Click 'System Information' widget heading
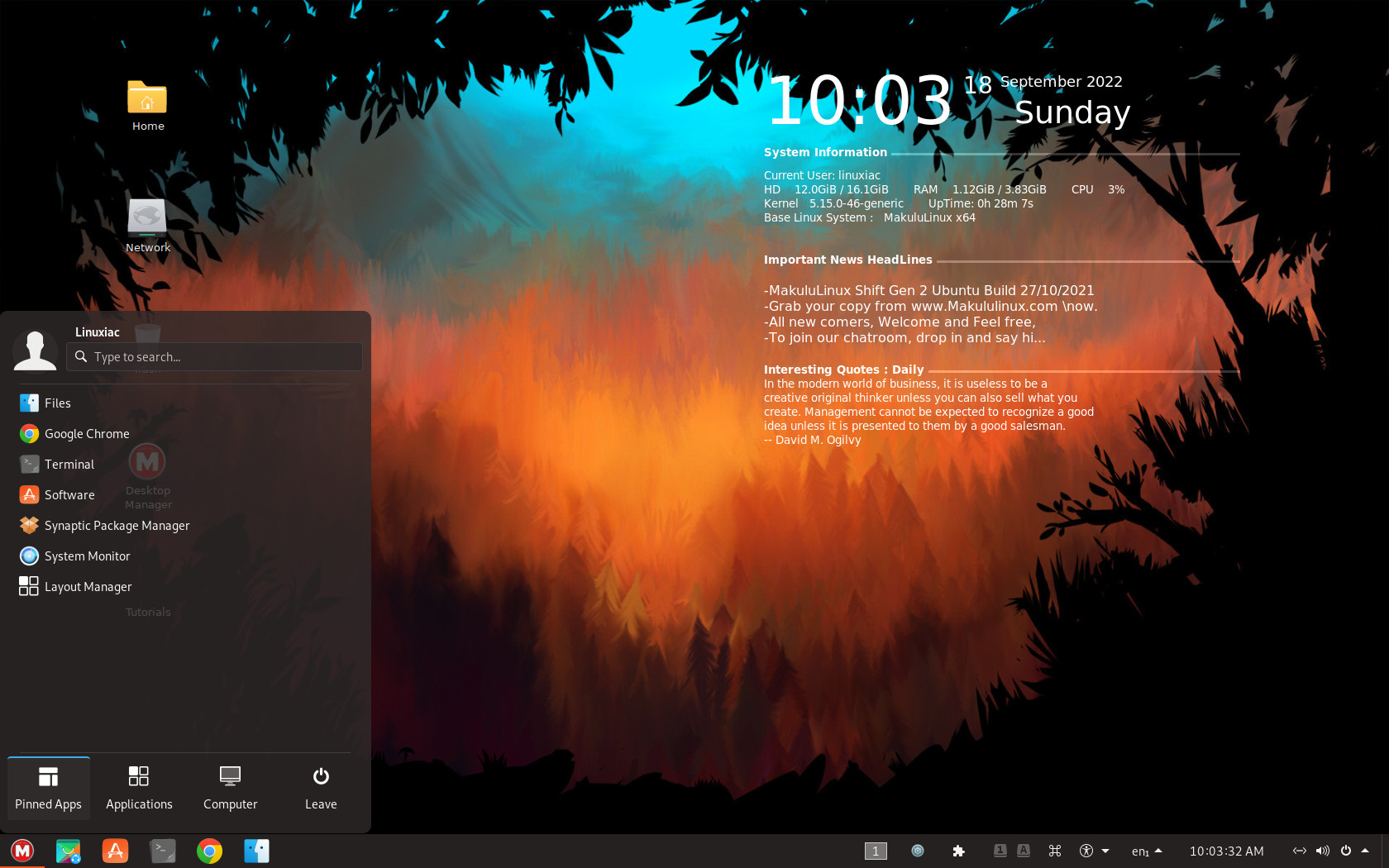 click(x=825, y=152)
